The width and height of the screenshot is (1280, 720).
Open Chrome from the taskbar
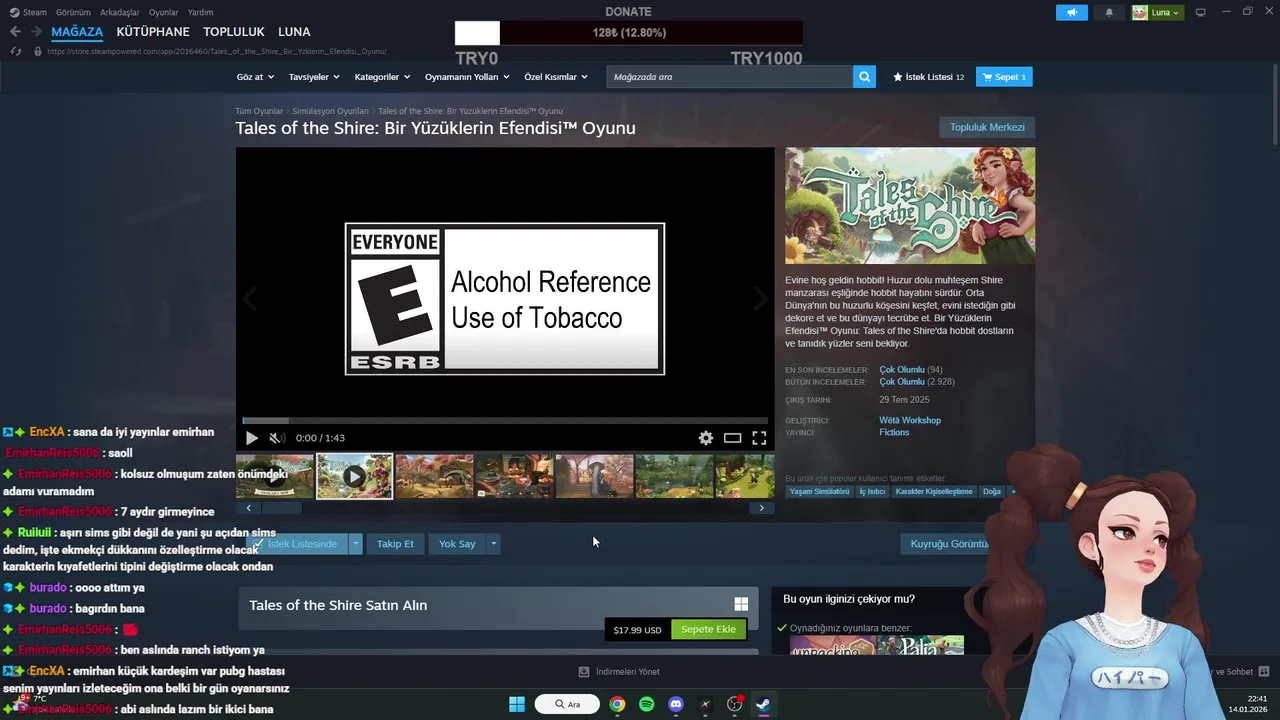(617, 704)
